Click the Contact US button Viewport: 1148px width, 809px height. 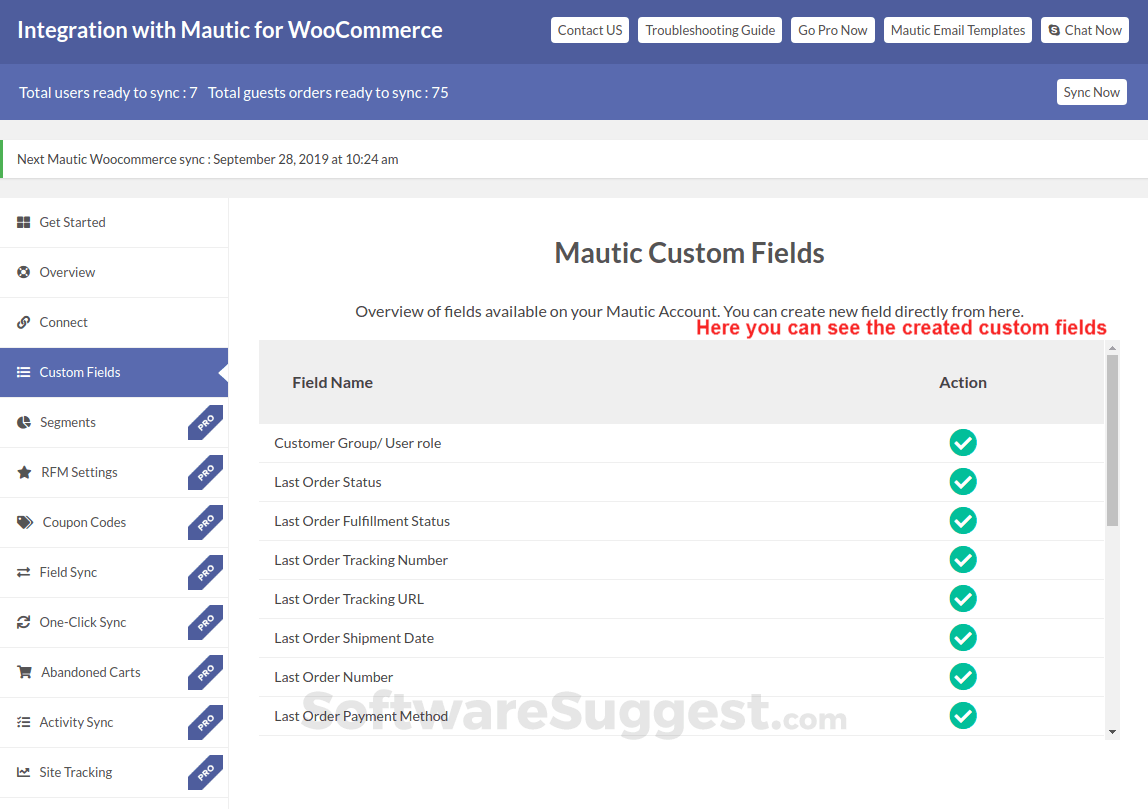tap(589, 30)
